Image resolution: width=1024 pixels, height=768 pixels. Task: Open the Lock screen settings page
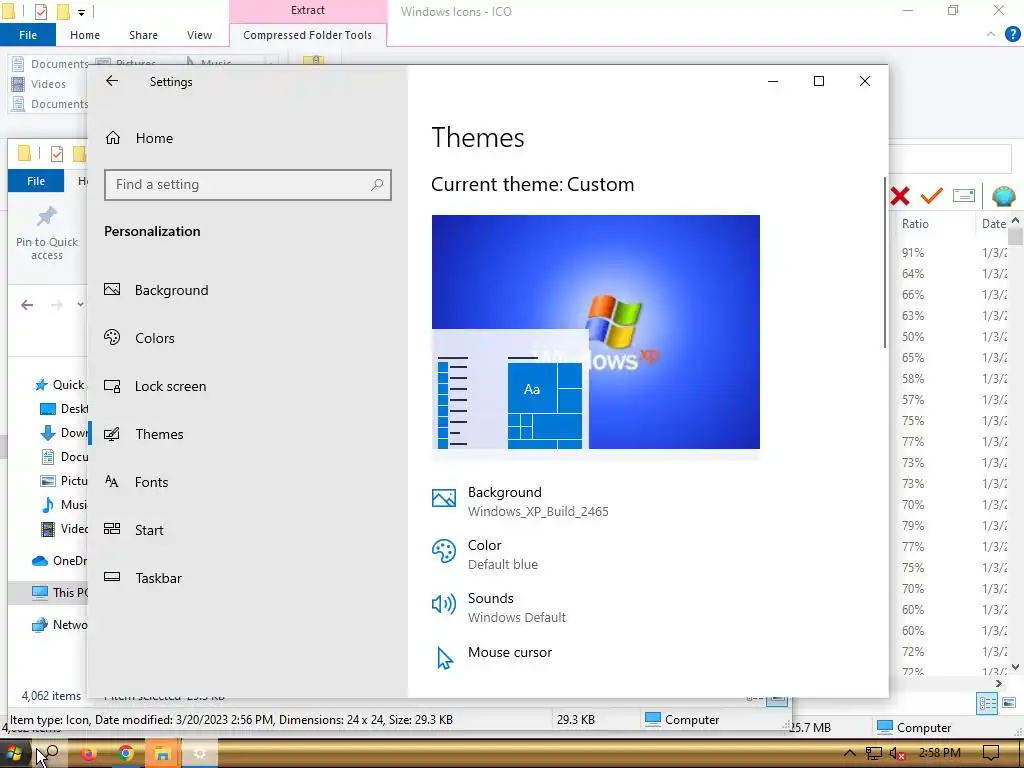(155, 386)
